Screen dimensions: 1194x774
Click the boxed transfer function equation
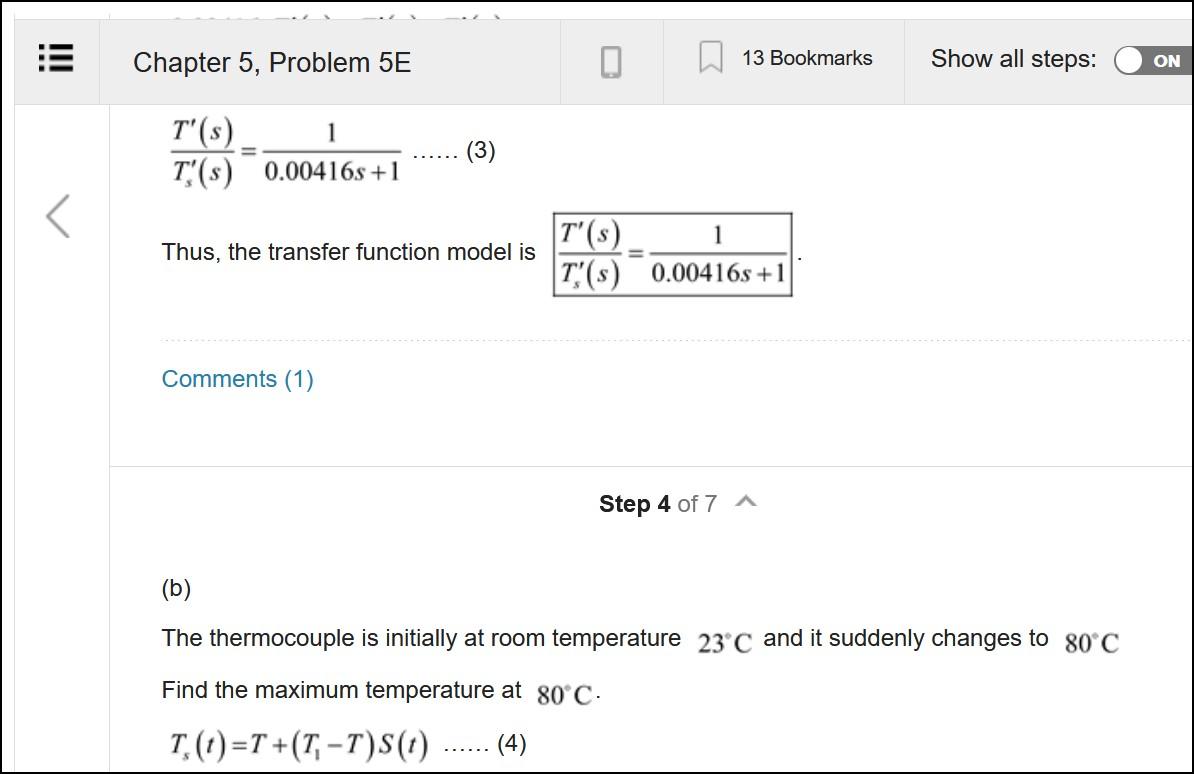tap(672, 252)
